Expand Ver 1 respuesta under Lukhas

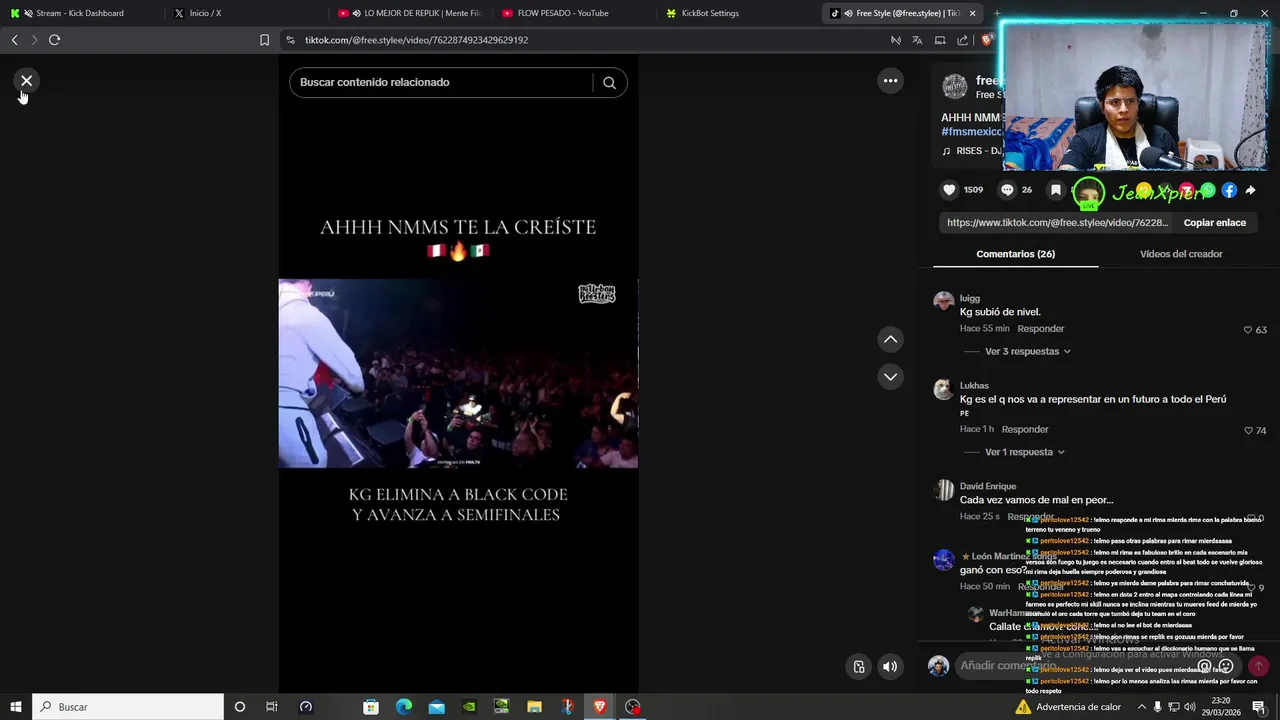(1025, 453)
